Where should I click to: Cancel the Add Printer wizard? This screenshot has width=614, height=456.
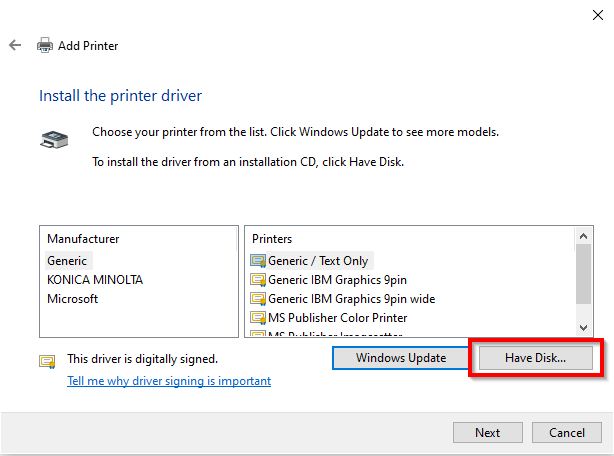566,433
